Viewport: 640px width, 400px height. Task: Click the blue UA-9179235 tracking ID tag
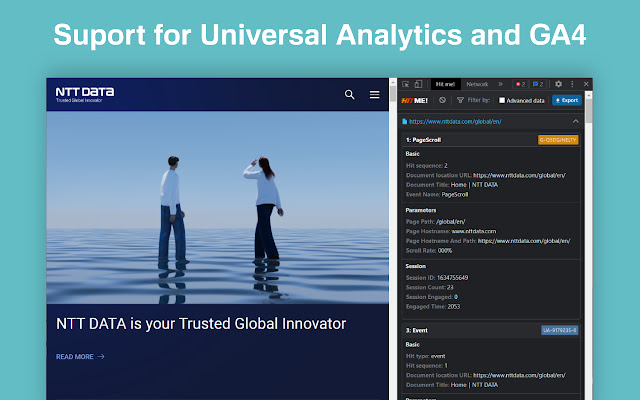click(x=560, y=329)
